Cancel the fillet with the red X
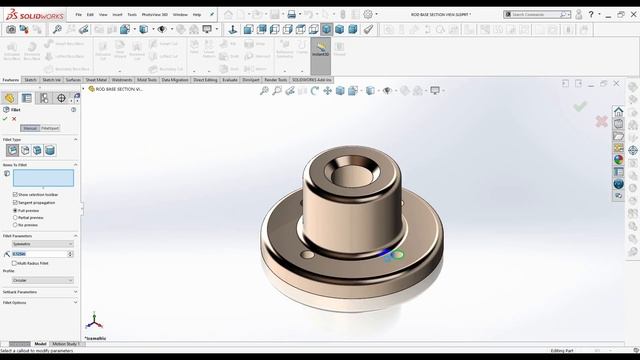 tap(14, 119)
